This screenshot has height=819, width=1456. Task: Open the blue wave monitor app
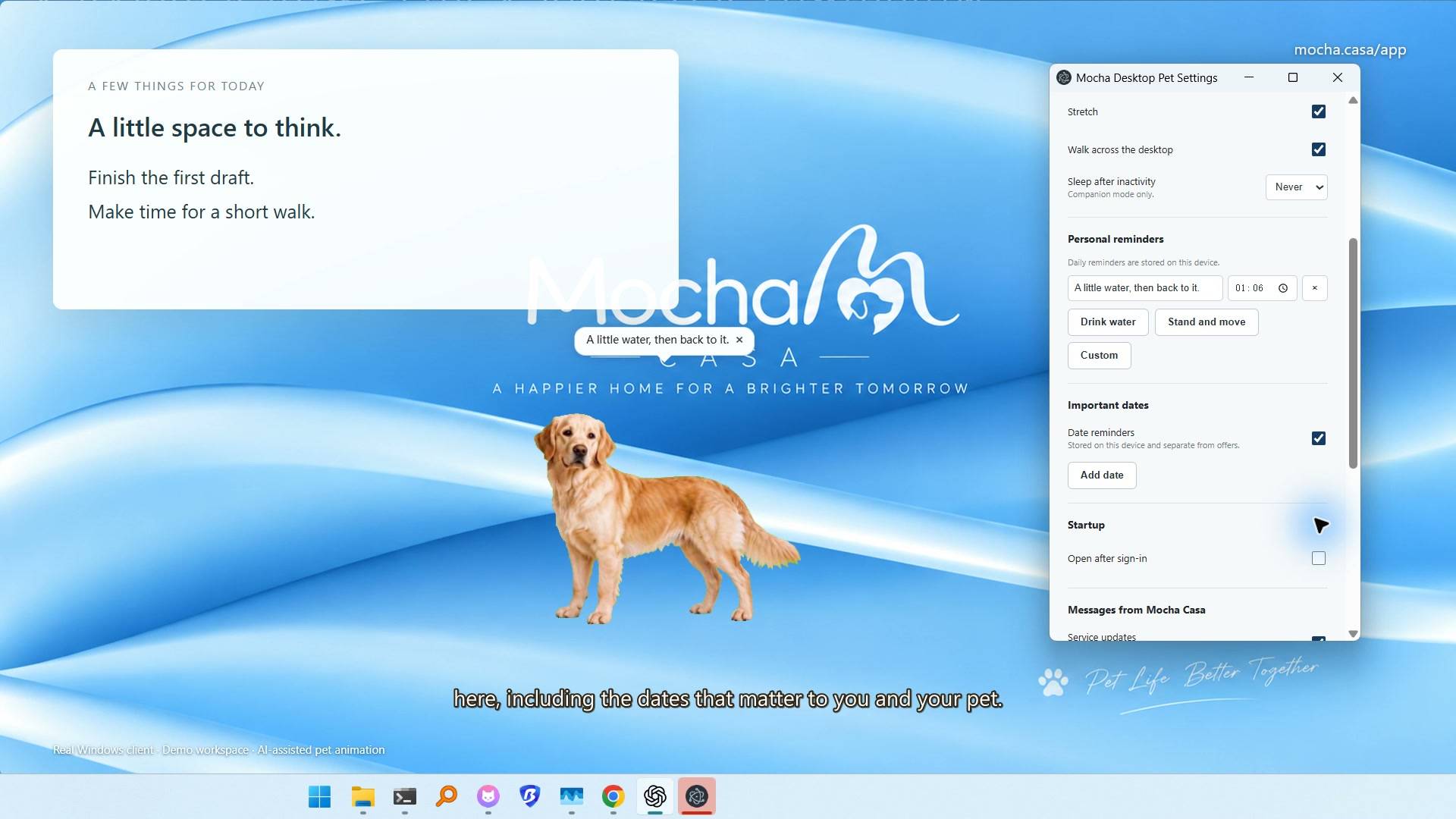pos(572,796)
